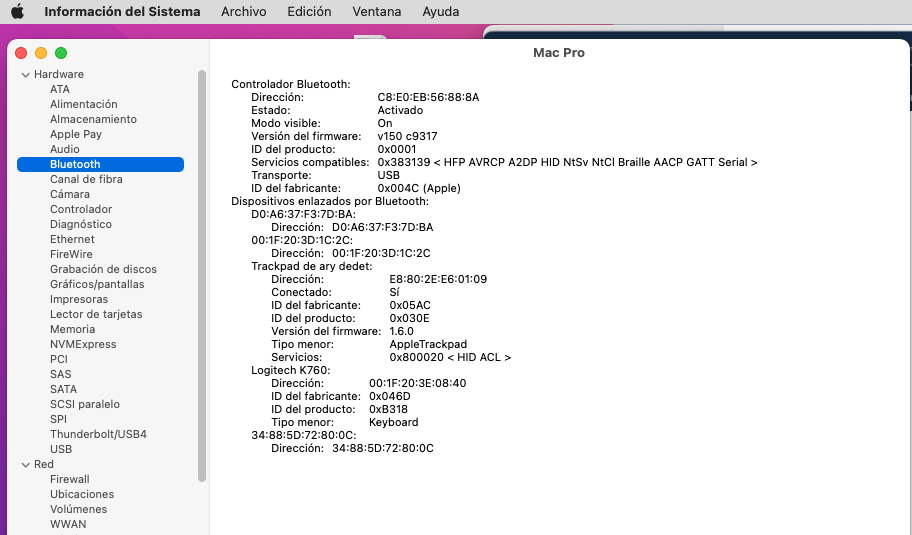This screenshot has width=912, height=535.
Task: Click the device heading 34:88:5D:72:80:0C:
Action: point(304,435)
